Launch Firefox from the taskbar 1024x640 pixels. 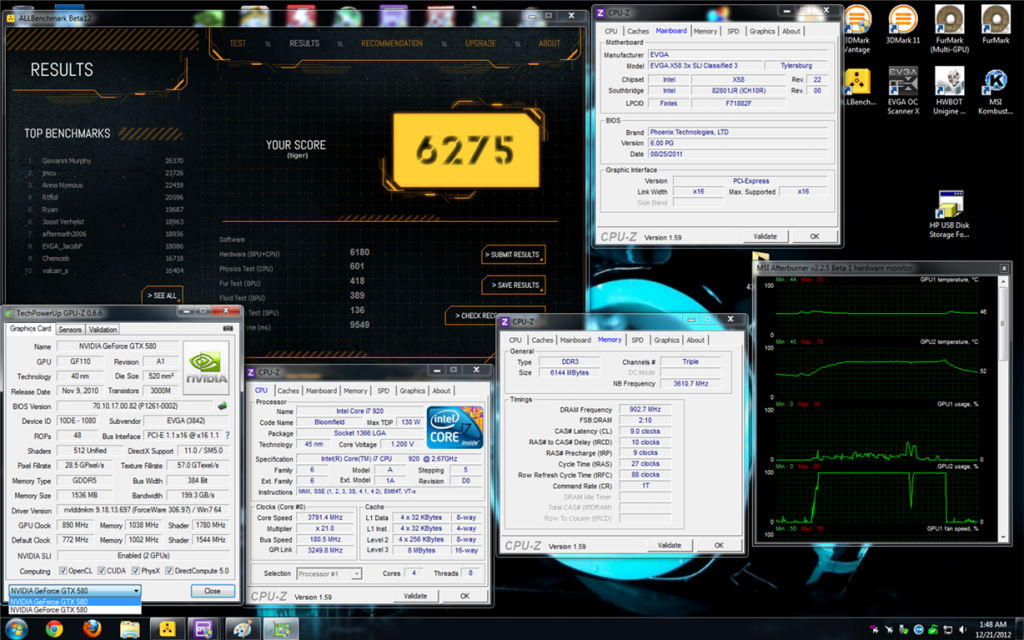point(92,629)
